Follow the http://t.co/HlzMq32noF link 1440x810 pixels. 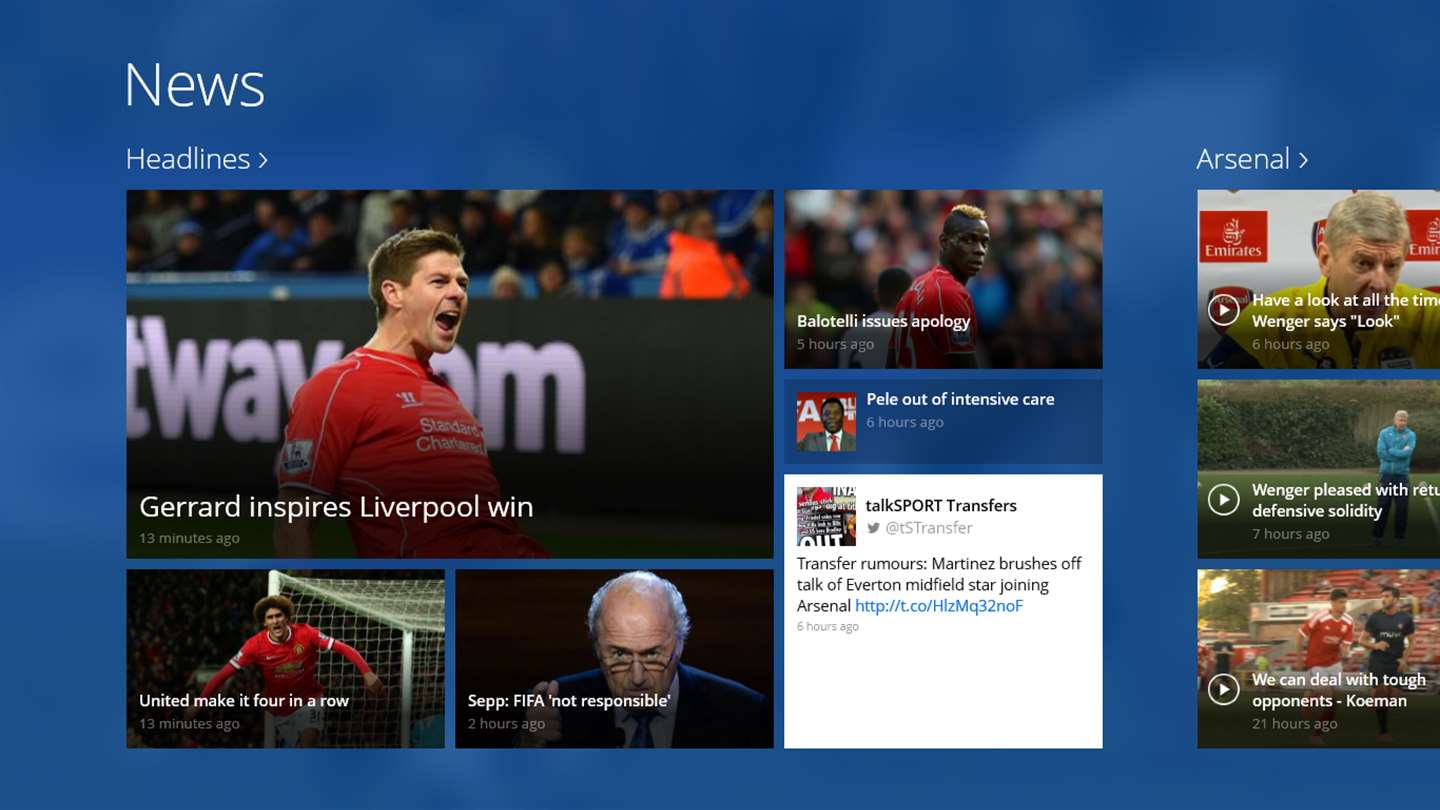pos(939,606)
